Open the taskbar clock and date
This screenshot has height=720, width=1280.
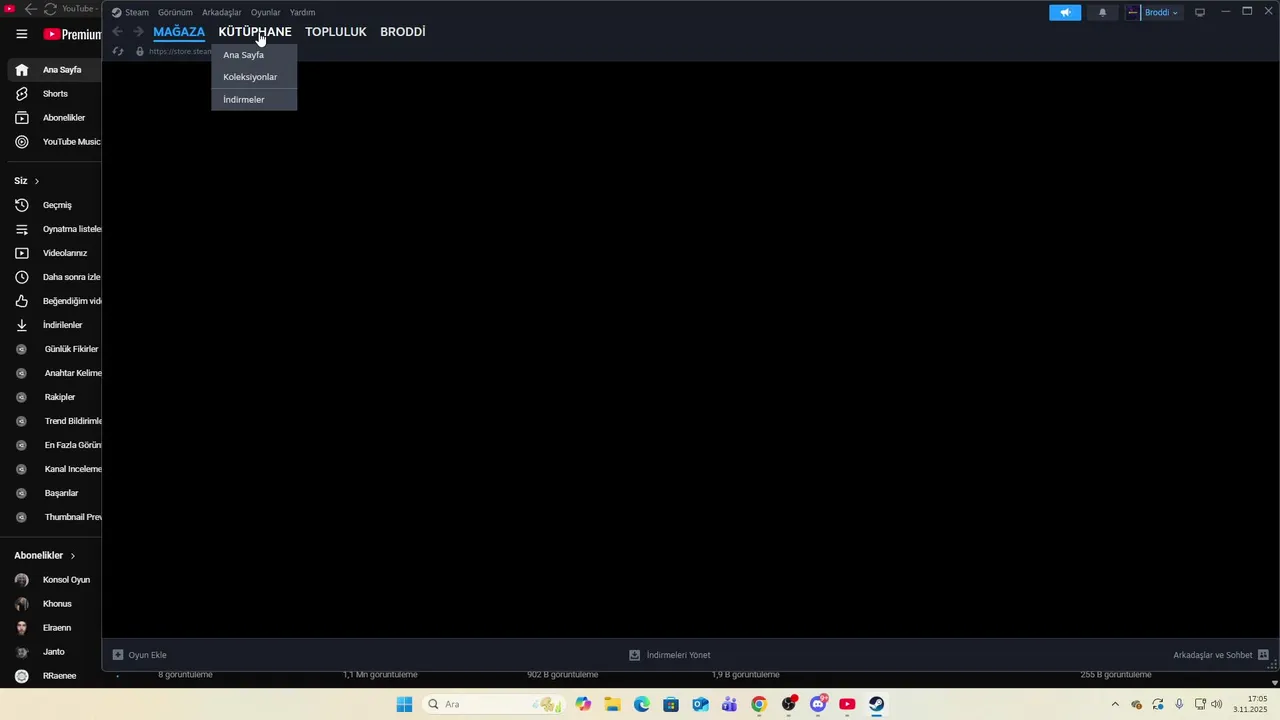(1250, 704)
